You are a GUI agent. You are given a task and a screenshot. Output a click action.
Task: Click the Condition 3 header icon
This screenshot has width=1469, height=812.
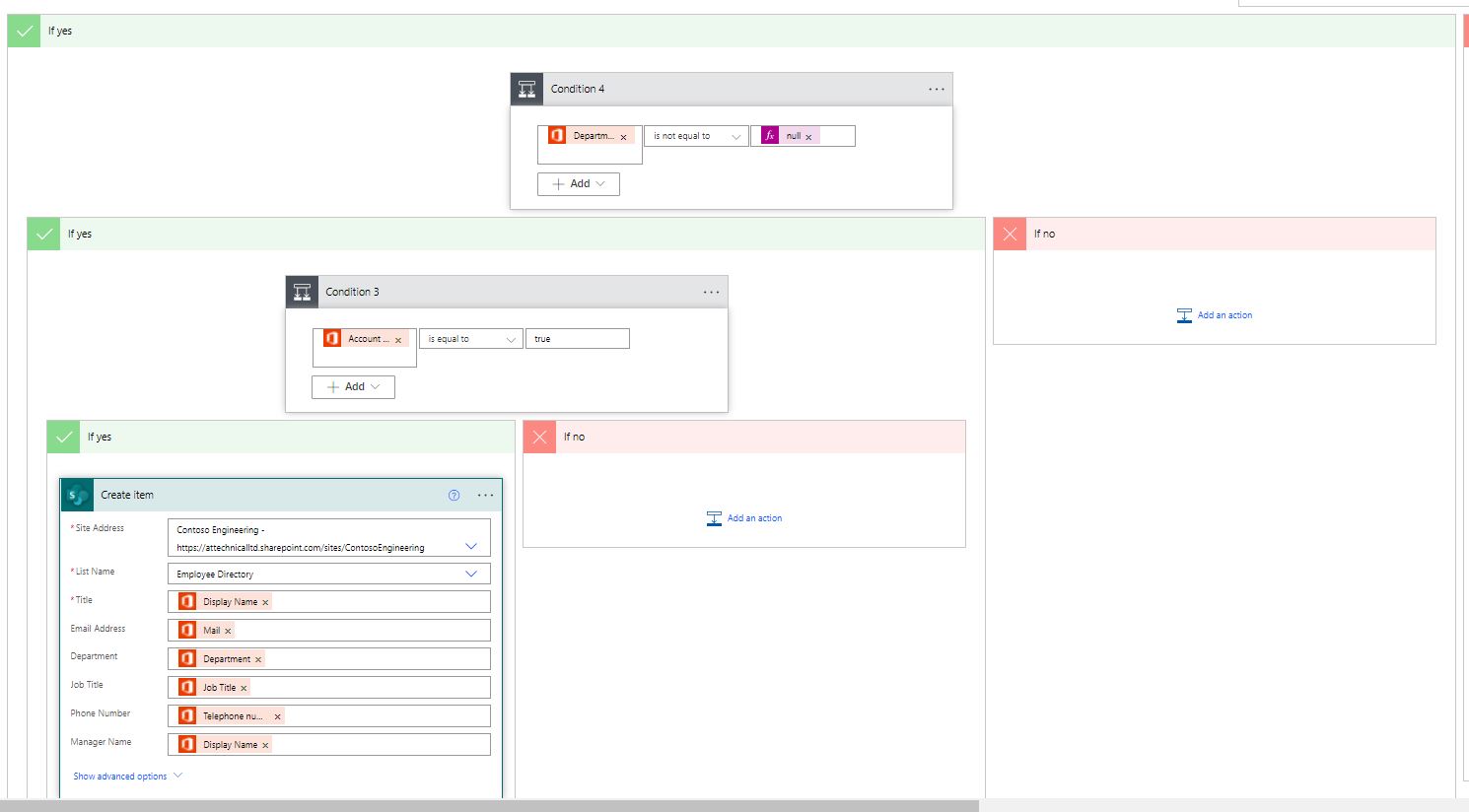point(303,292)
